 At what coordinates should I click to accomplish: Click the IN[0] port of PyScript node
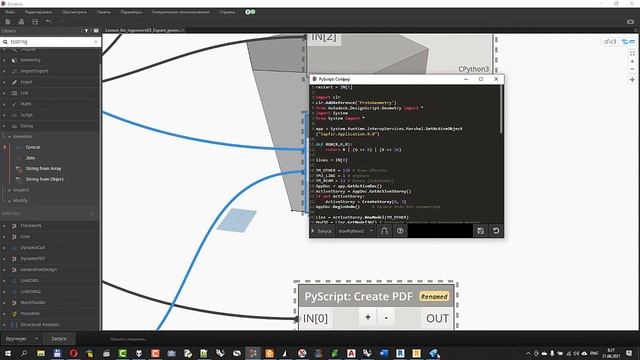[x=315, y=318]
